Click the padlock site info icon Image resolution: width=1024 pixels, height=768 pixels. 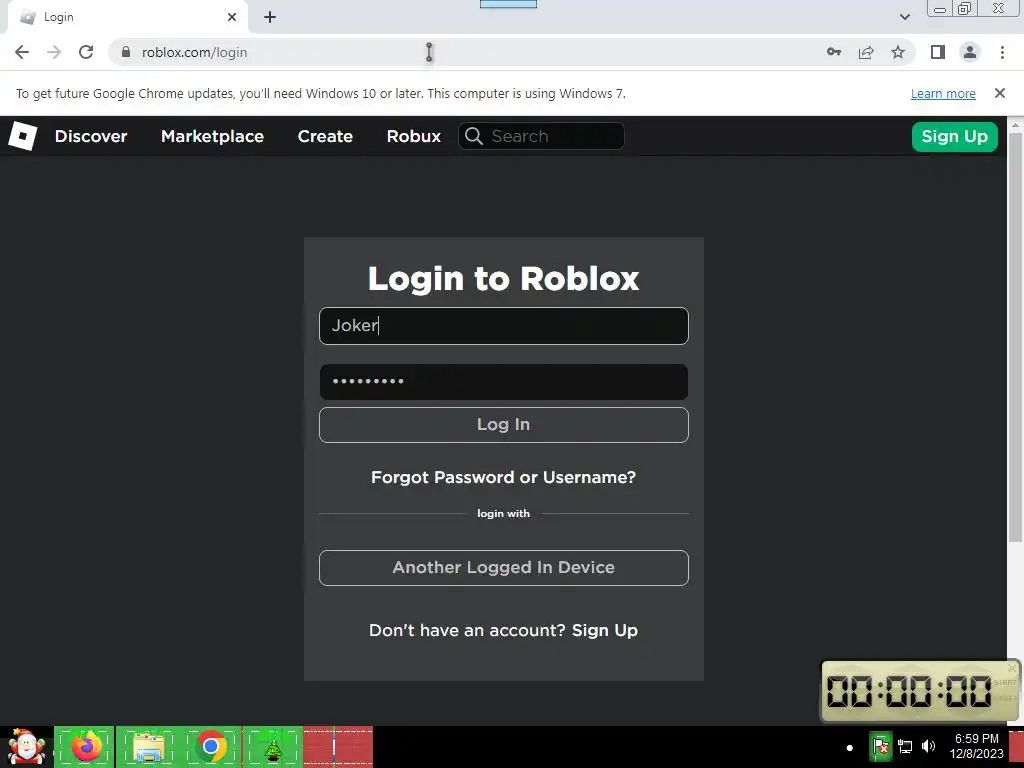click(126, 52)
